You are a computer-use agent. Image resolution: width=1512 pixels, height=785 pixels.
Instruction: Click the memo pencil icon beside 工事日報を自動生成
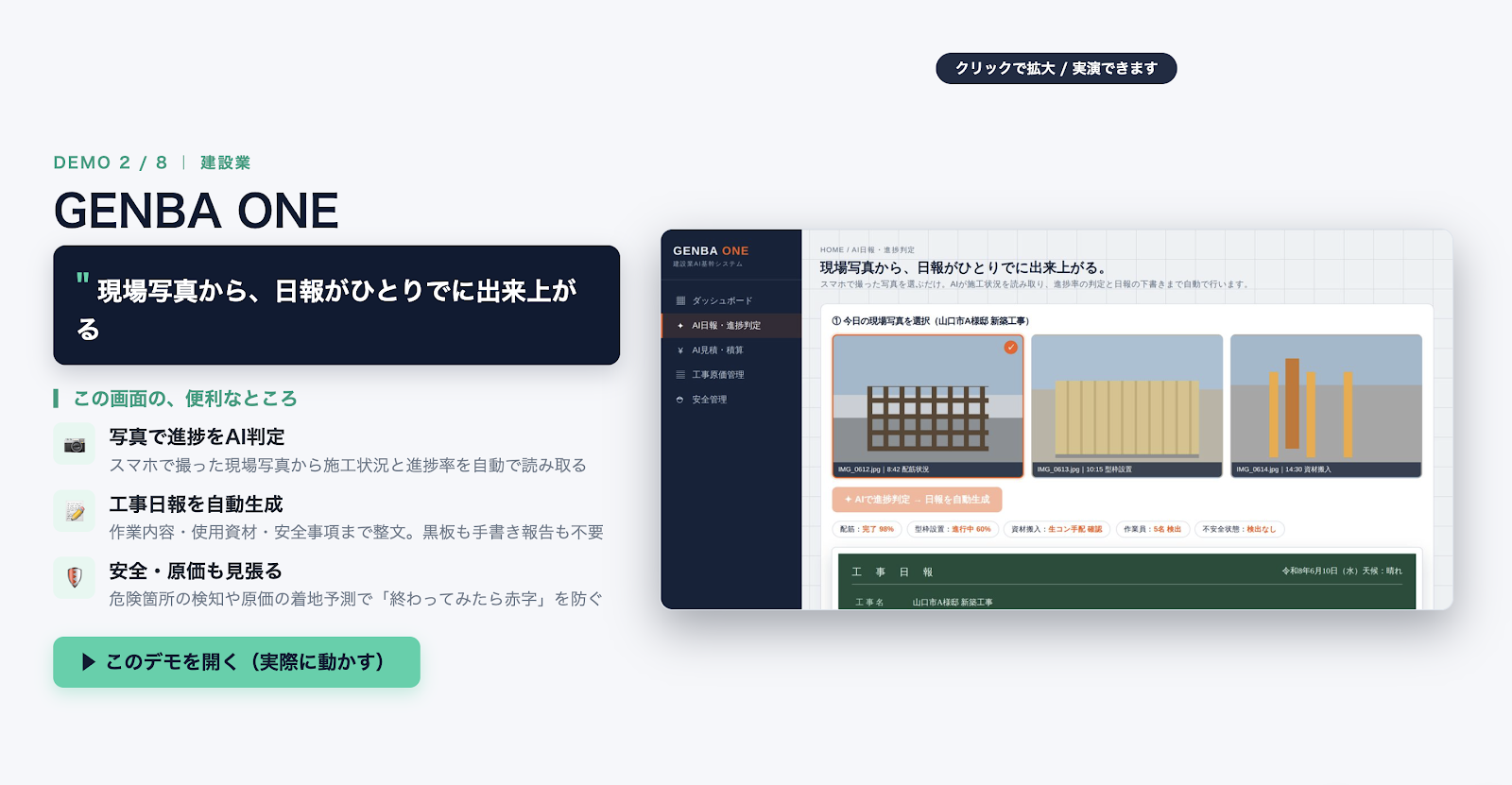pos(75,512)
